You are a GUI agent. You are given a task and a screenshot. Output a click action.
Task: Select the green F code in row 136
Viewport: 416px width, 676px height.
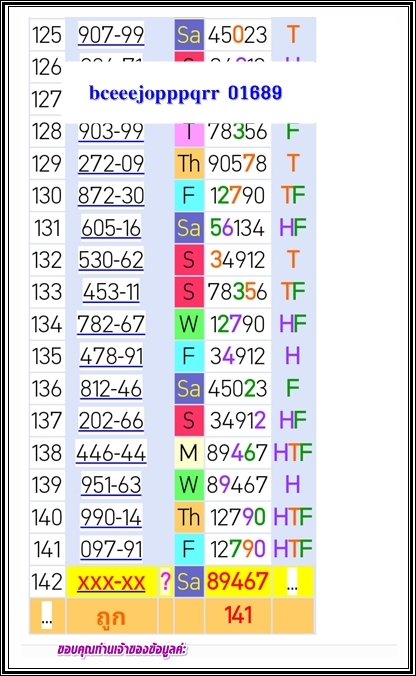point(293,388)
